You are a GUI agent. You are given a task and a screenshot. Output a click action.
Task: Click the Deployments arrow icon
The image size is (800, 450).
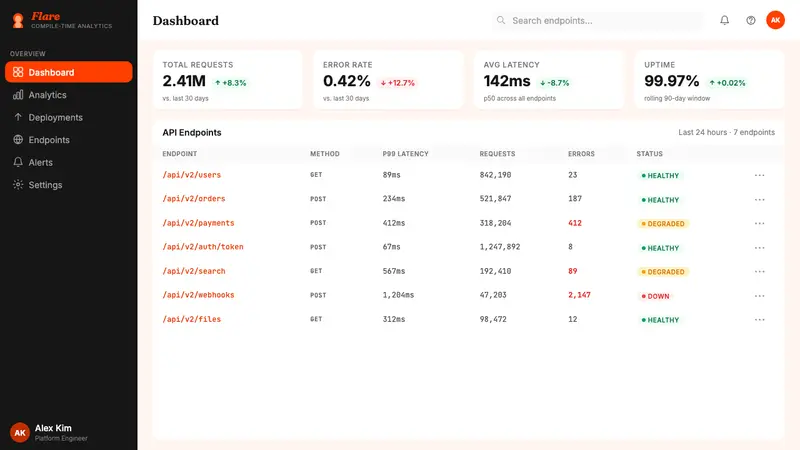pyautogui.click(x=18, y=117)
